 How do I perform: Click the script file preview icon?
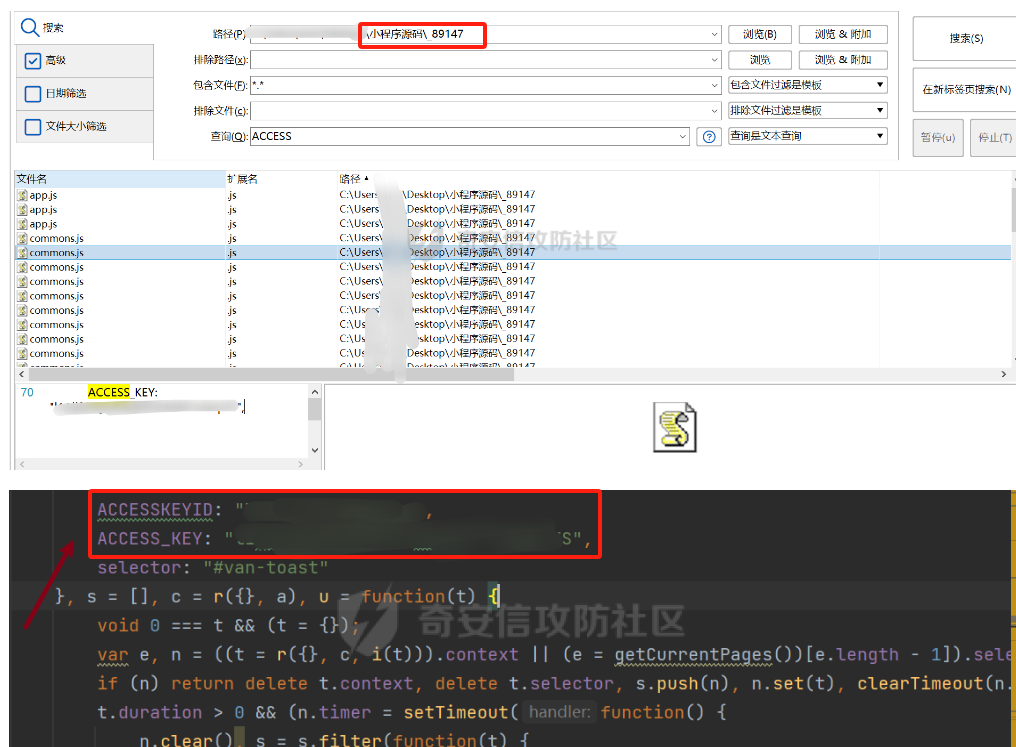point(675,428)
